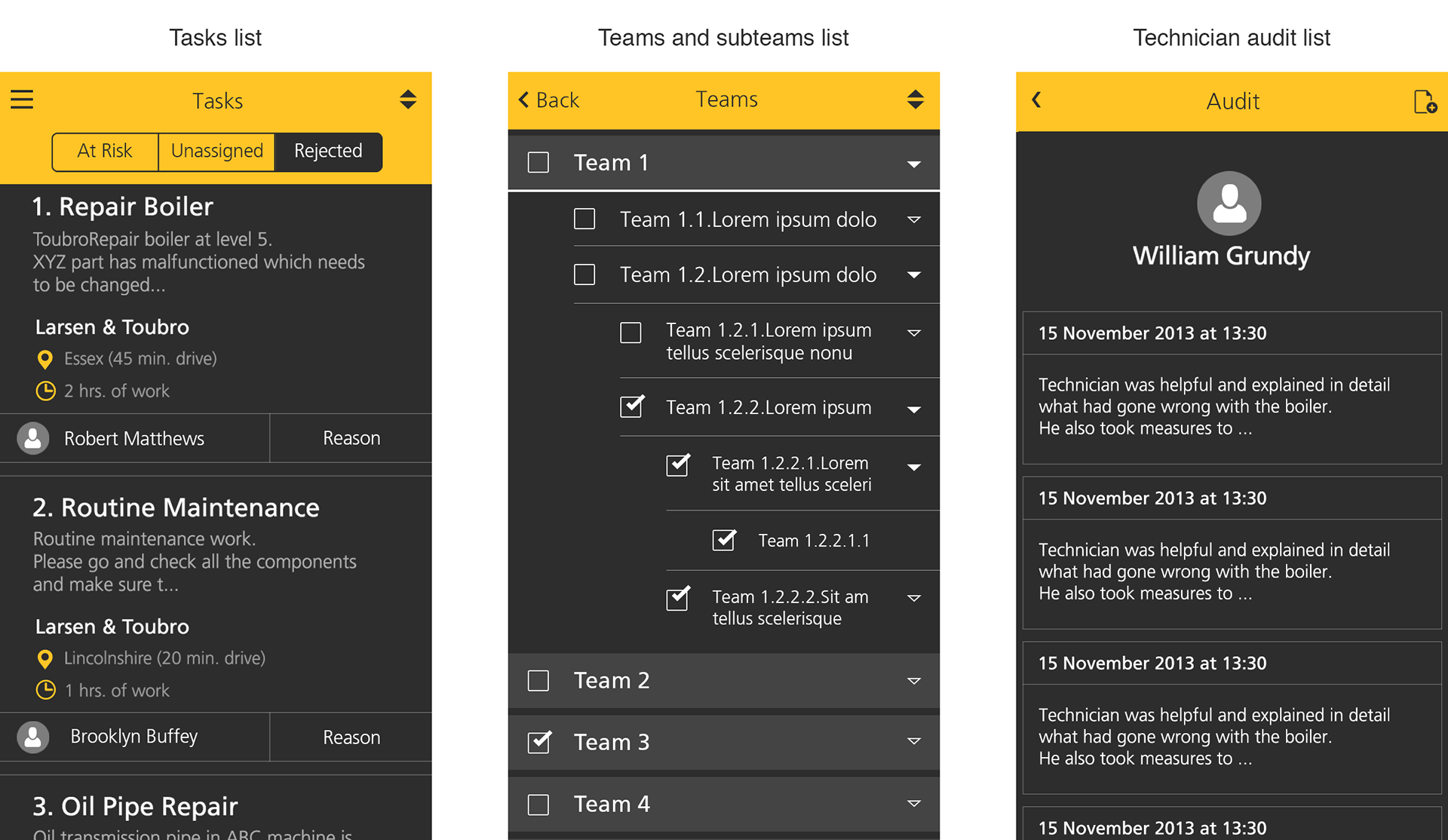The height and width of the screenshot is (840, 1448).
Task: Tap the add document icon in Audit
Action: tap(1425, 101)
